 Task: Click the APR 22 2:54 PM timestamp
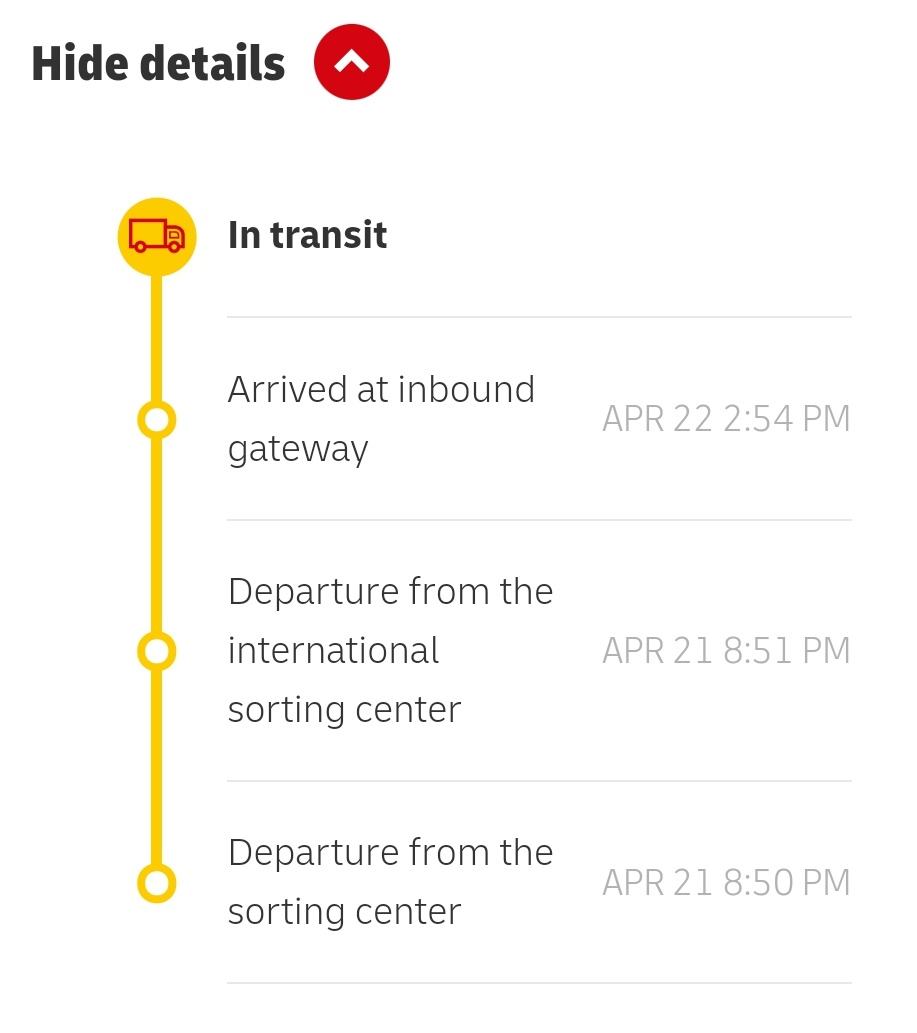(726, 419)
